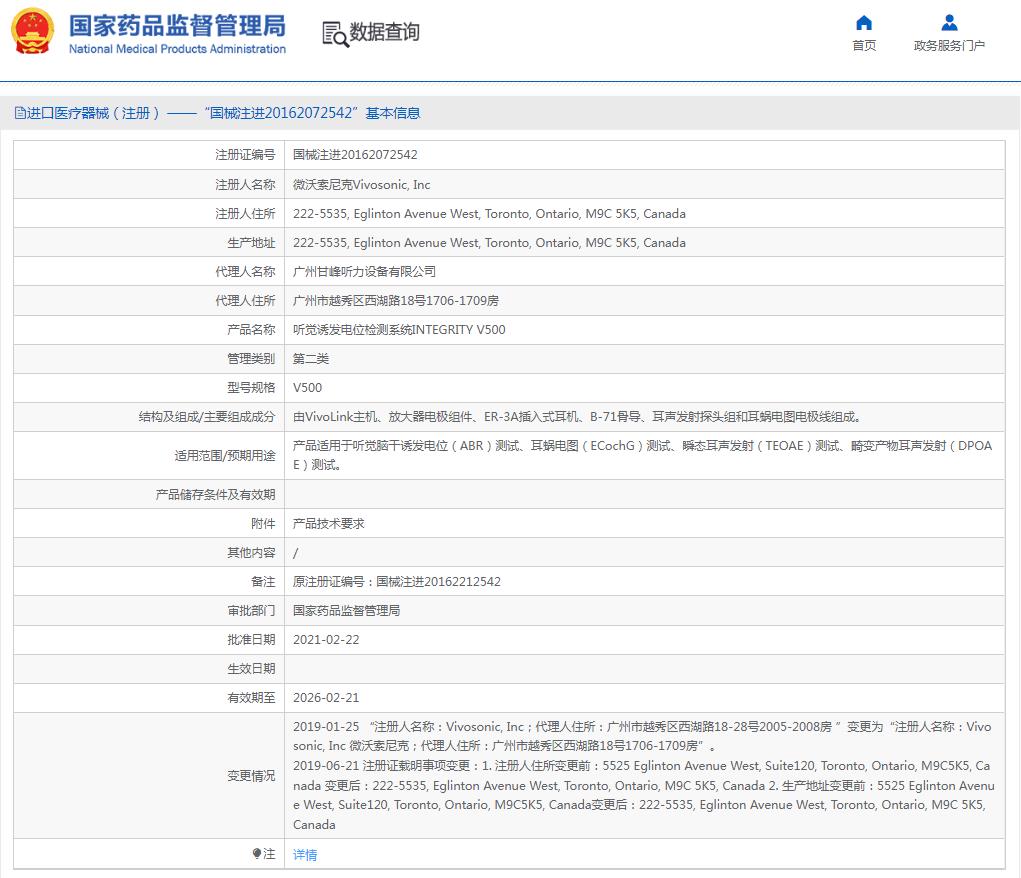The width and height of the screenshot is (1021, 878).
Task: Click 产品技术要求 attachment text
Action: (x=329, y=524)
